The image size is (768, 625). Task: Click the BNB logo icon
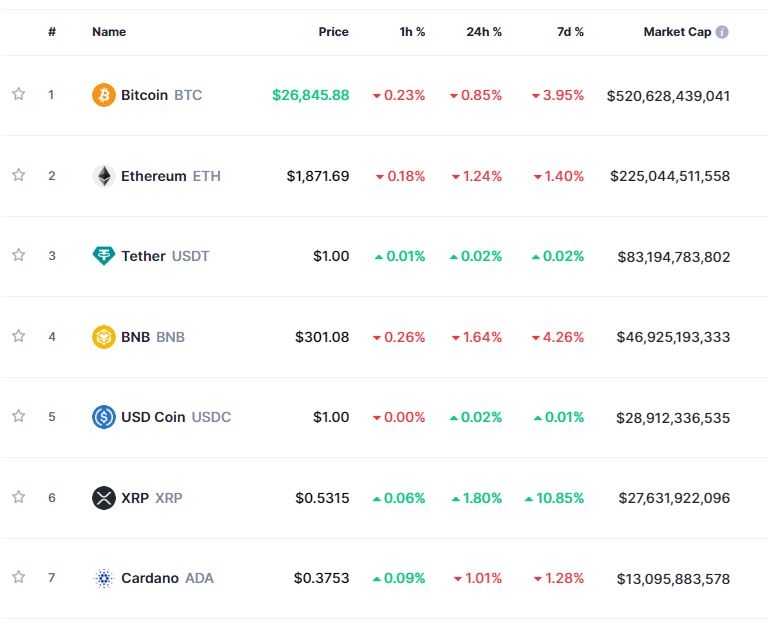click(104, 337)
